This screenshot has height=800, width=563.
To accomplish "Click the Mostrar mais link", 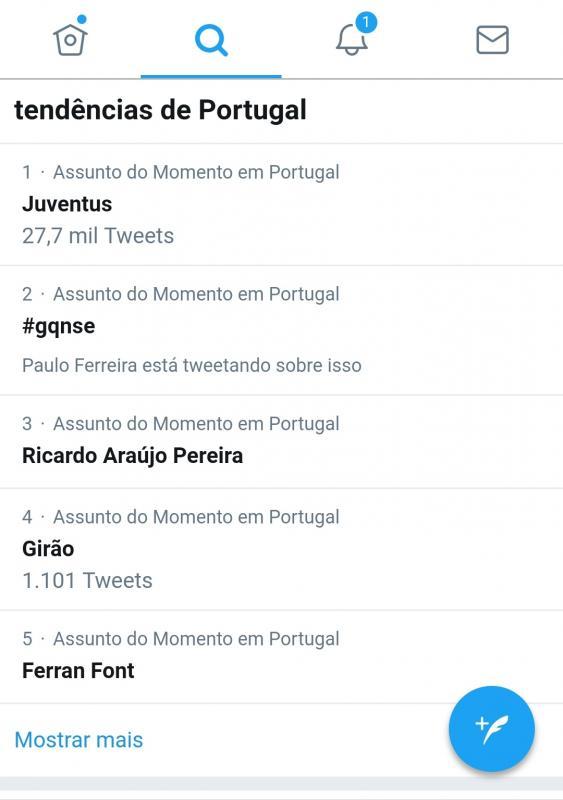I will click(79, 740).
